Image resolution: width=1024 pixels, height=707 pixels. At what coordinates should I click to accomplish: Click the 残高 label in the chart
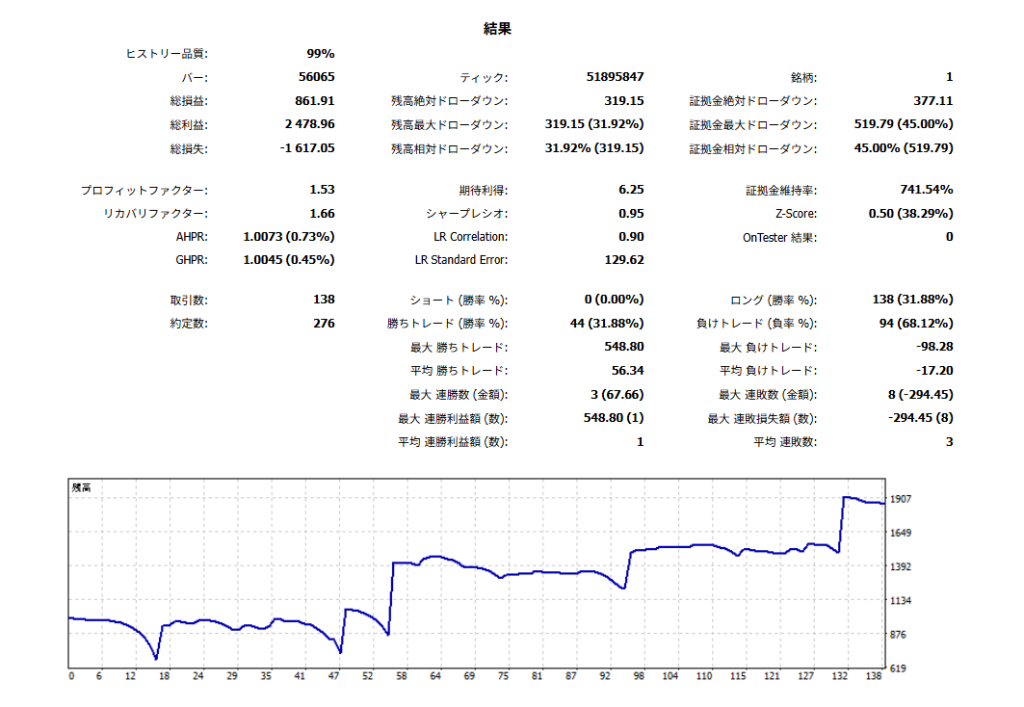[x=82, y=488]
